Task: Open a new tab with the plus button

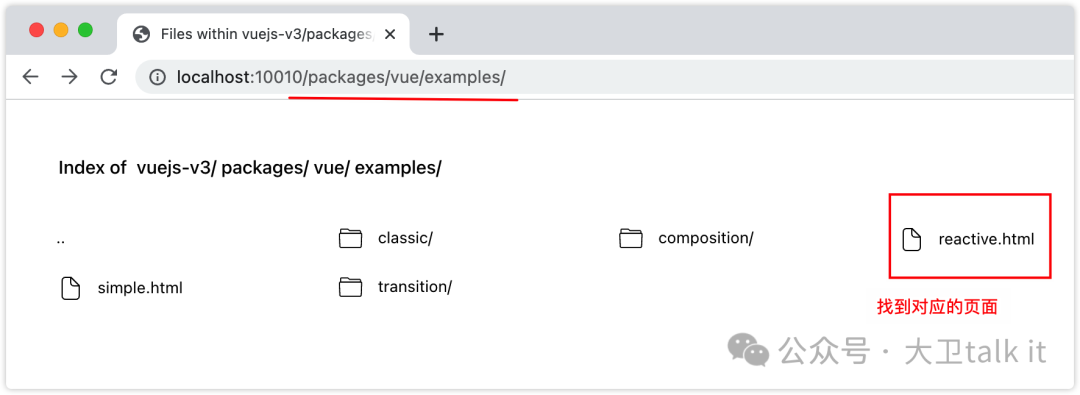Action: [x=436, y=34]
